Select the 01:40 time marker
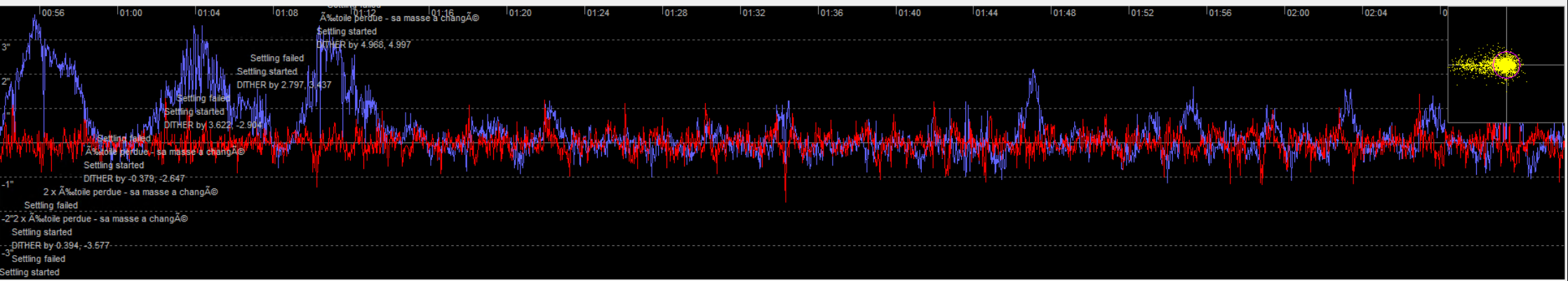 coord(909,13)
